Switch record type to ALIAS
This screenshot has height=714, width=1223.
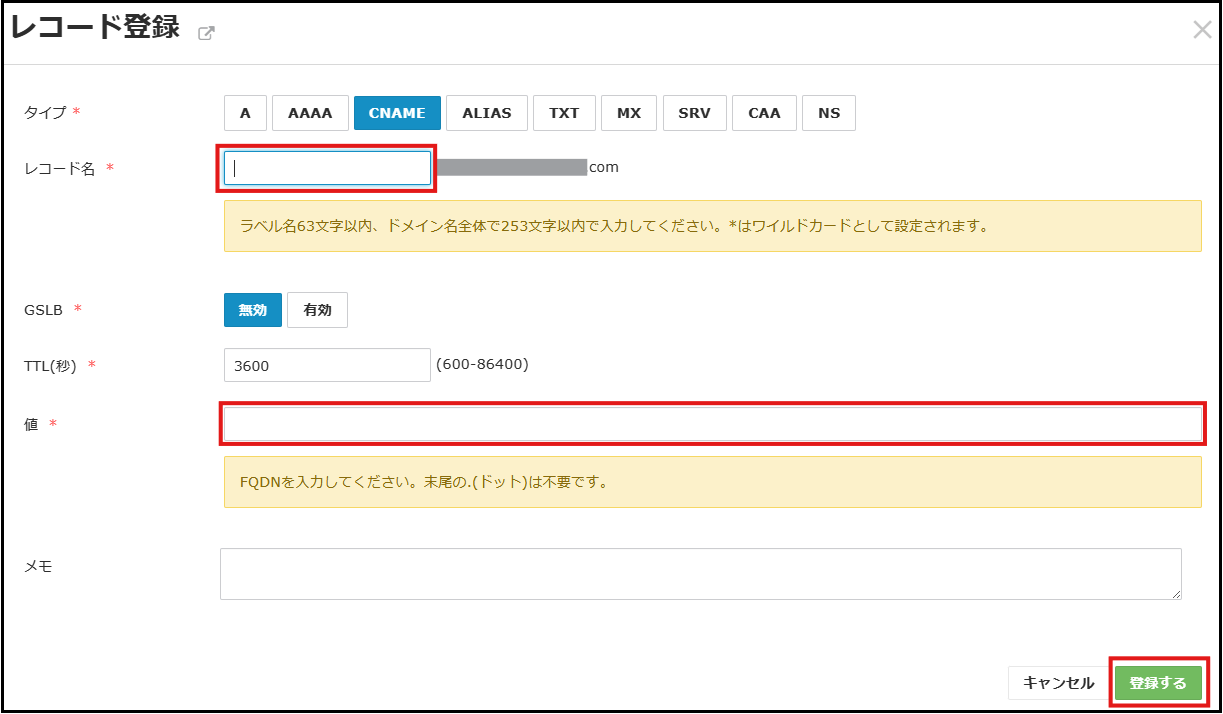[x=487, y=113]
